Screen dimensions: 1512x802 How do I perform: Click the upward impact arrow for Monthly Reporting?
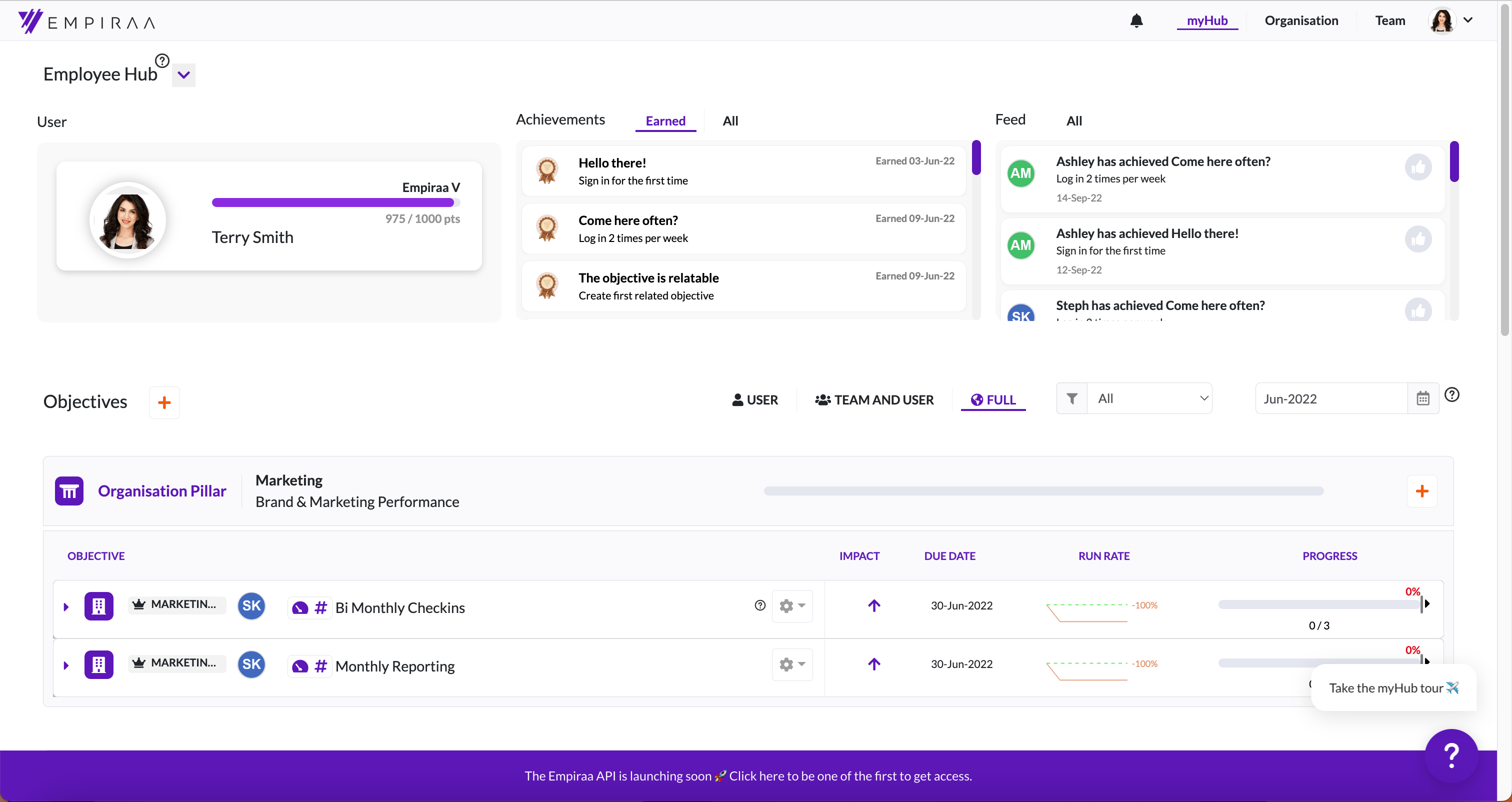tap(874, 664)
